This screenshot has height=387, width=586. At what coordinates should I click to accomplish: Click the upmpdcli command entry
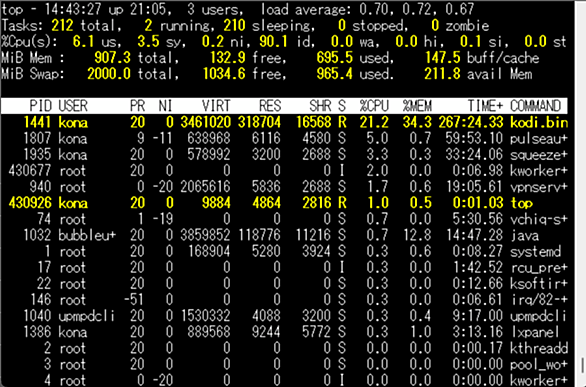tap(538, 316)
